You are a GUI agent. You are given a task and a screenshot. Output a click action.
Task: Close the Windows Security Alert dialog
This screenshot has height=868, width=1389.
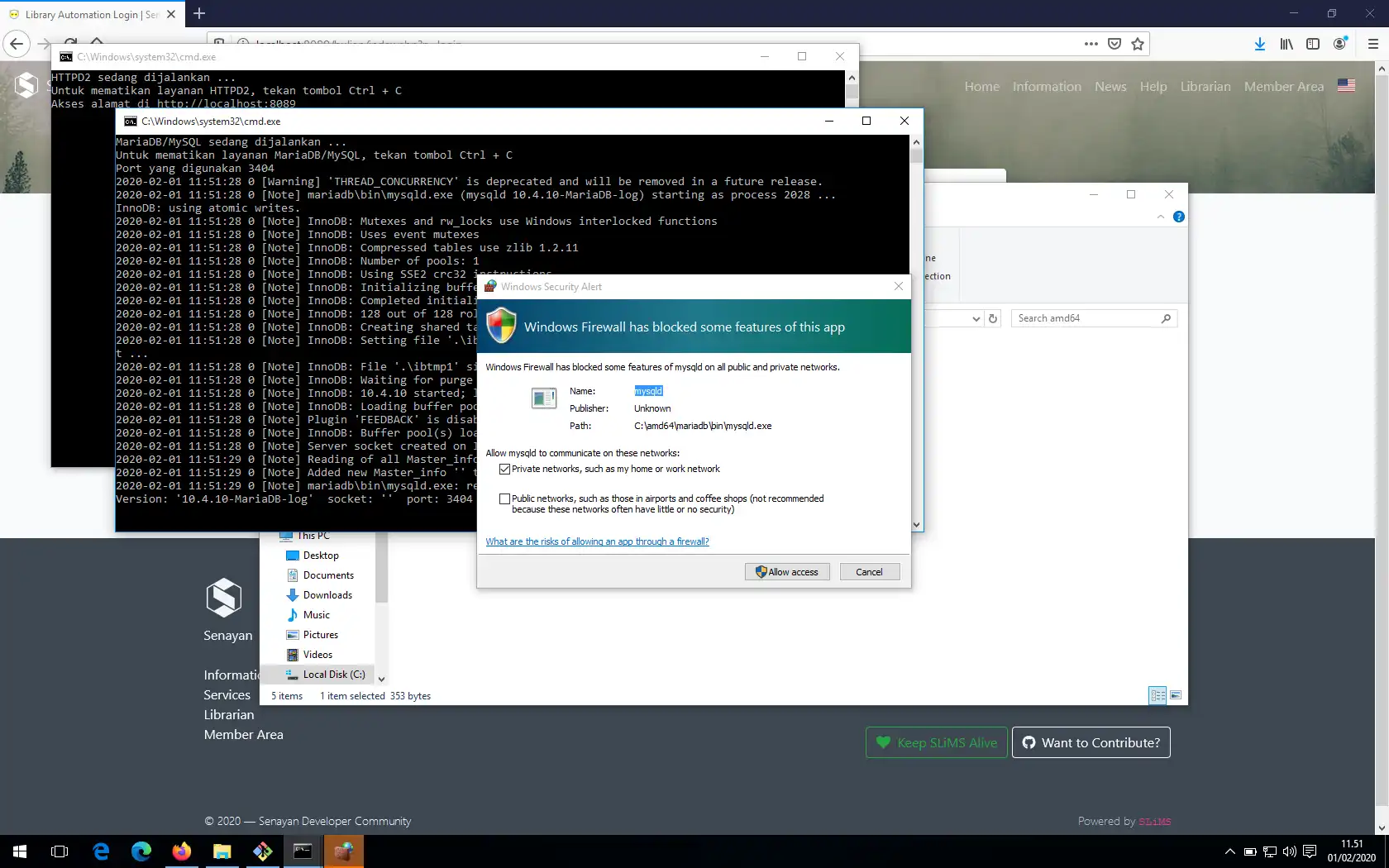tap(899, 286)
